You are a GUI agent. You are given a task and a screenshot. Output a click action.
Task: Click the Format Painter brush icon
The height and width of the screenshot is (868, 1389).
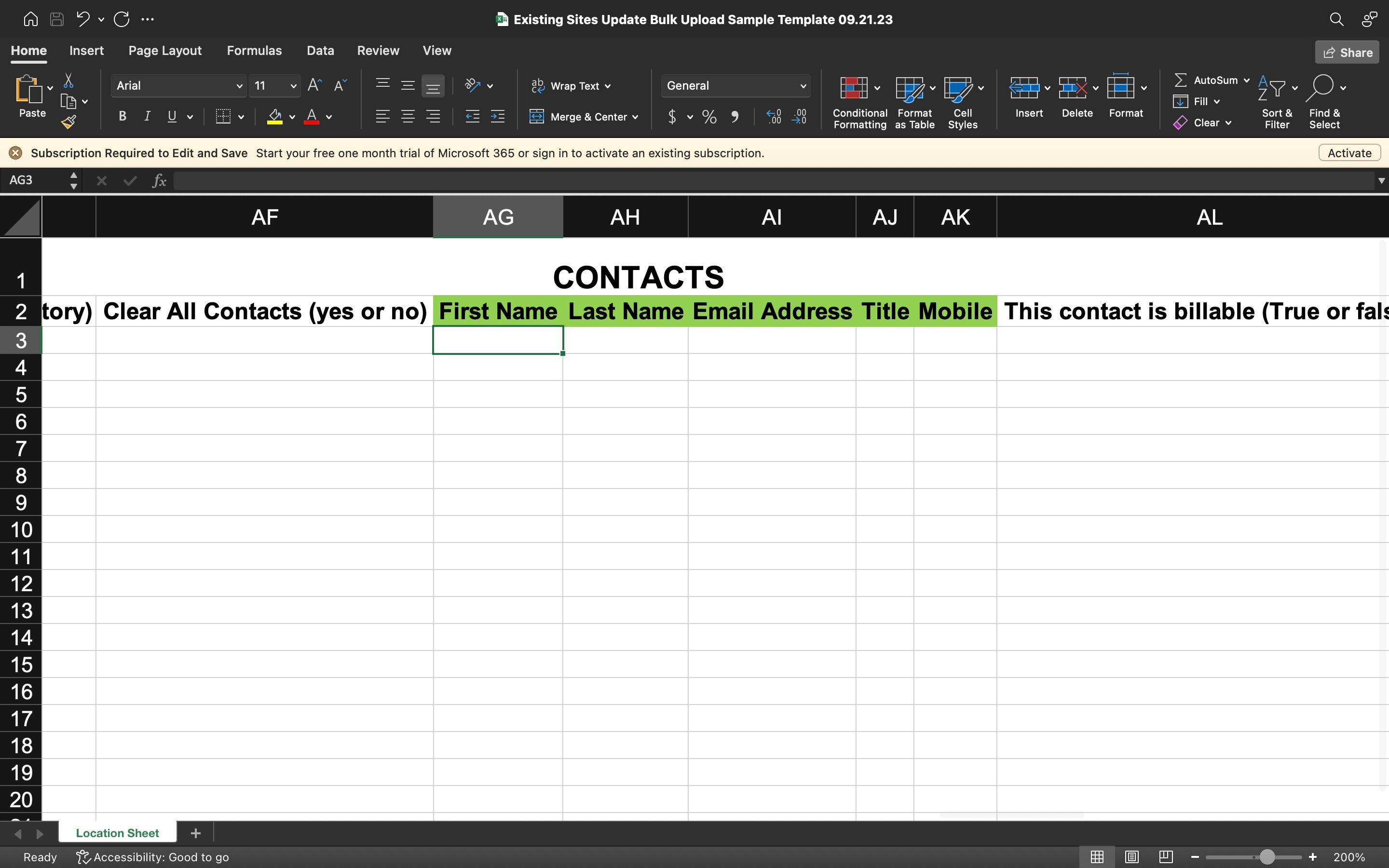coord(69,122)
